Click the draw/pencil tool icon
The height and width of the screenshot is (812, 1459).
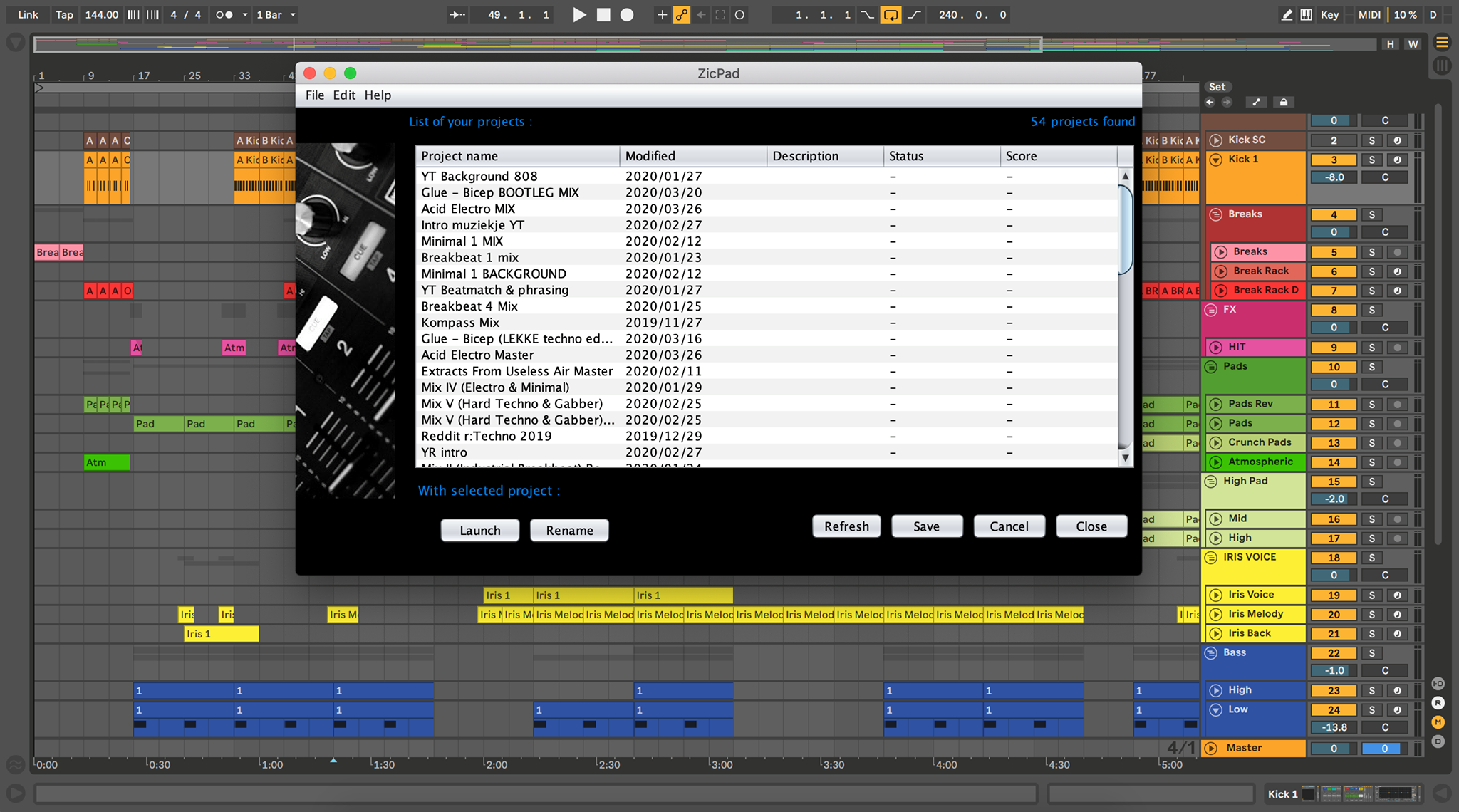pyautogui.click(x=1285, y=14)
